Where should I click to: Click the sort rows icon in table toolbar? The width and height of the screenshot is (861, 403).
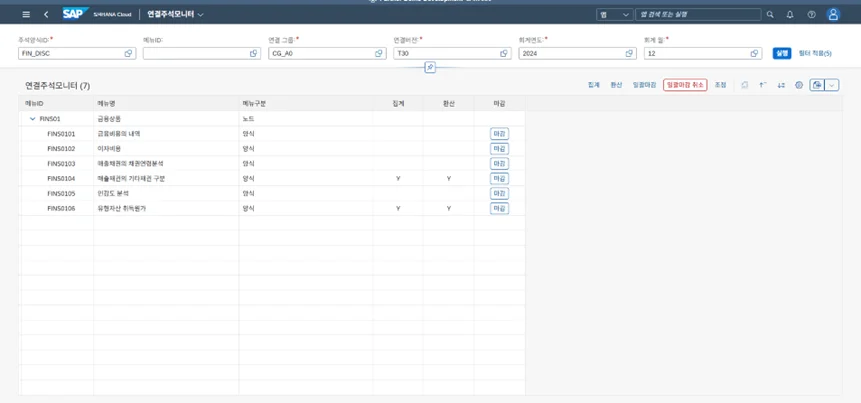click(x=781, y=85)
